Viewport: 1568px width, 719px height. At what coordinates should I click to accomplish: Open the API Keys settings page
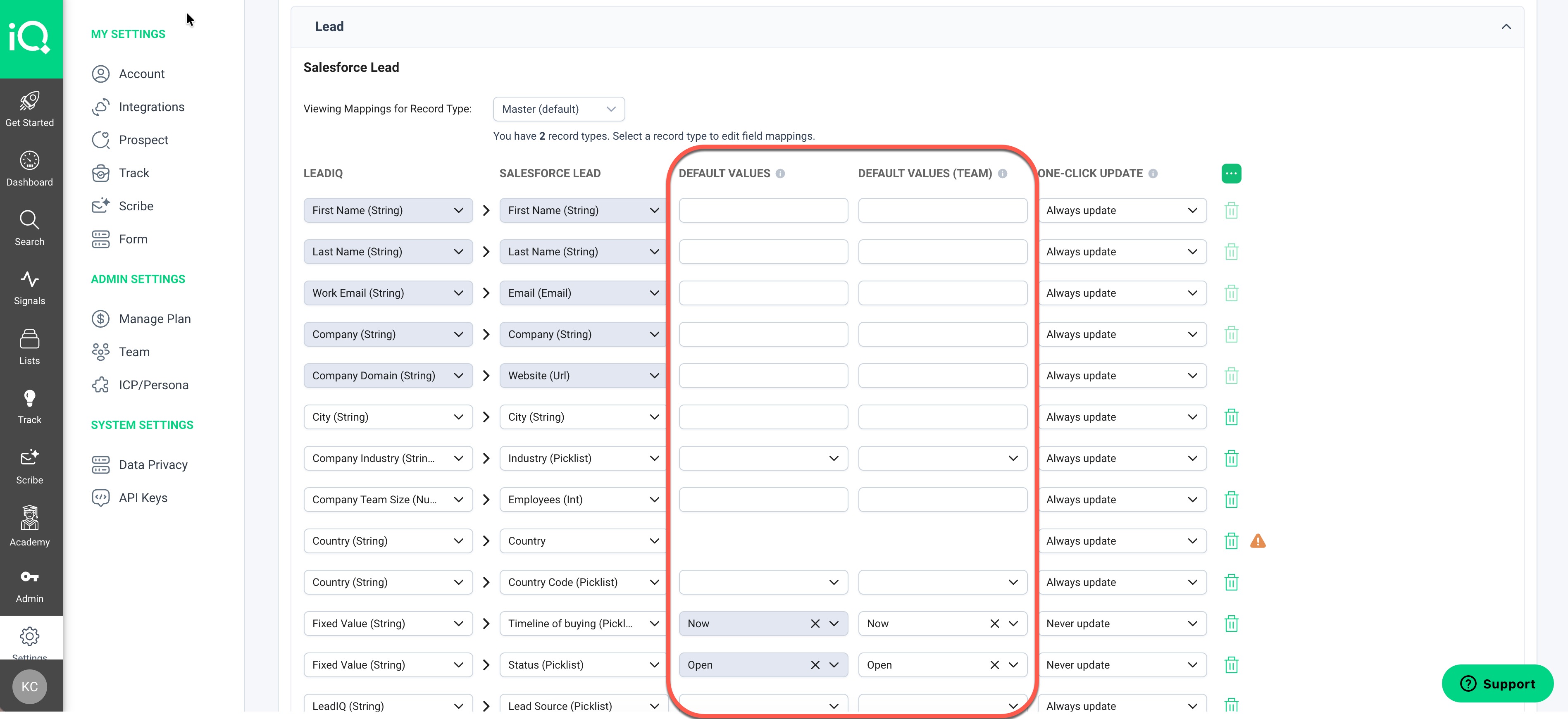tap(143, 498)
